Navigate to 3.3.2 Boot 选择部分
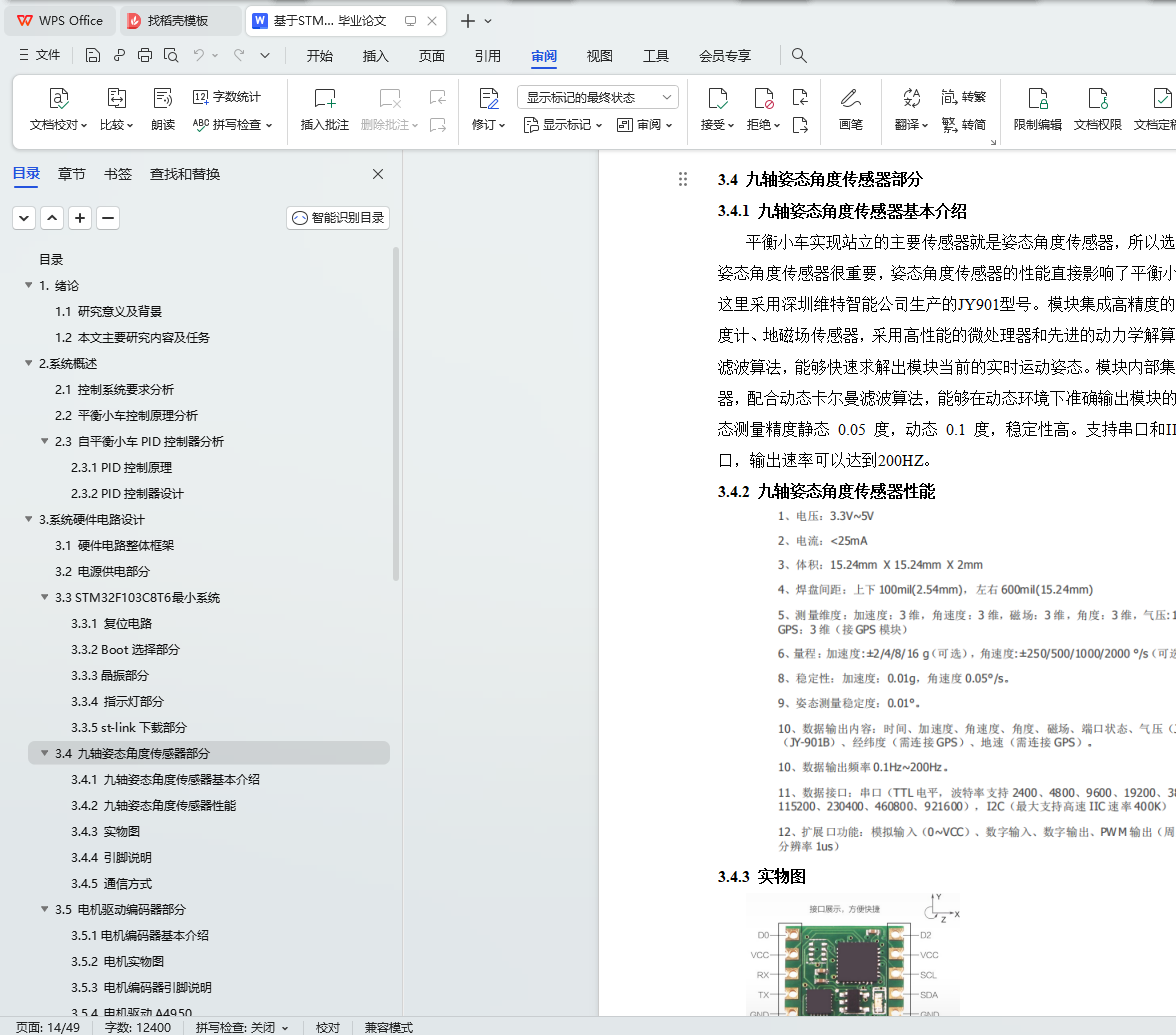 tap(125, 650)
